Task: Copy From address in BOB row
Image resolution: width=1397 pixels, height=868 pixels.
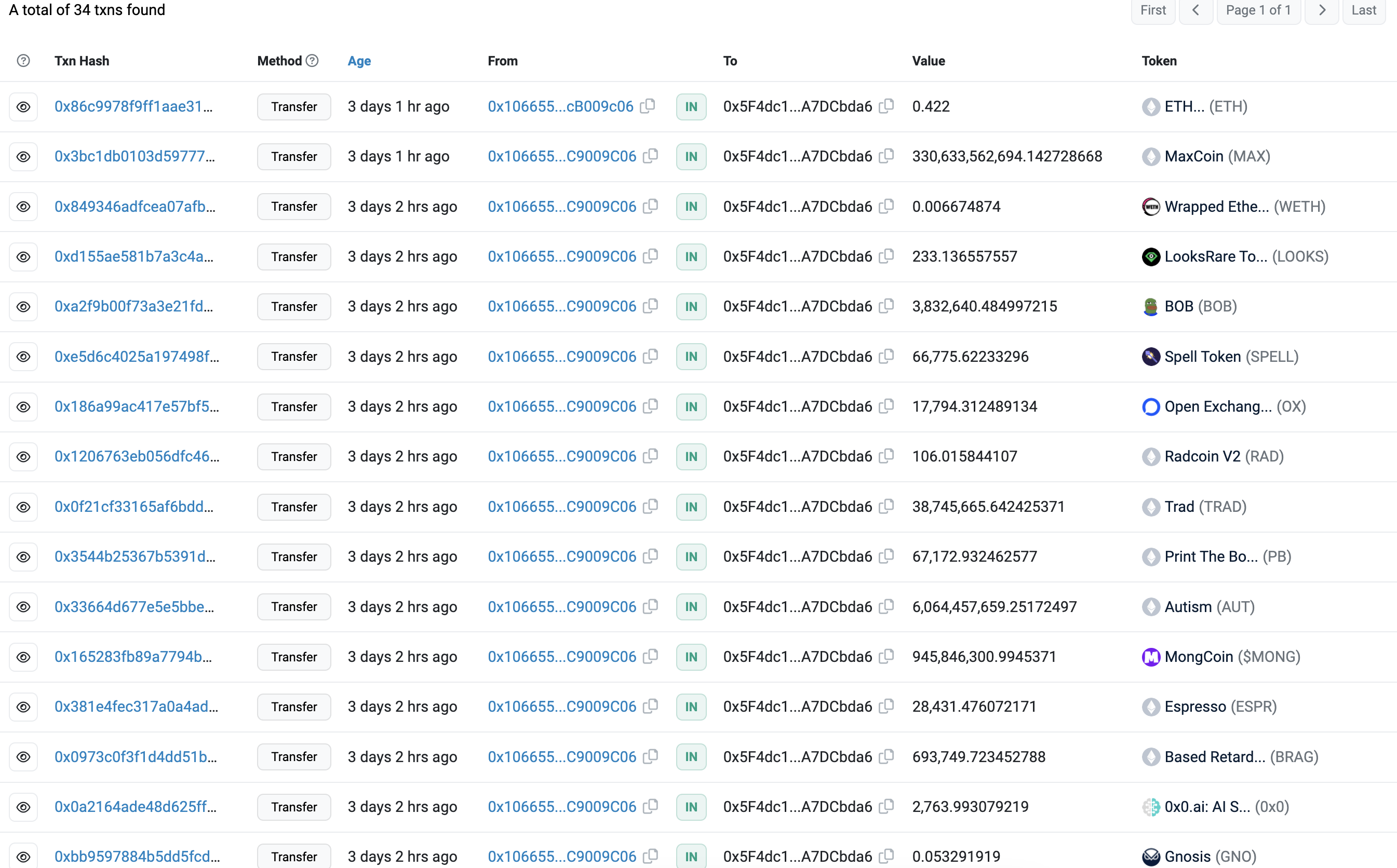Action: click(x=651, y=306)
